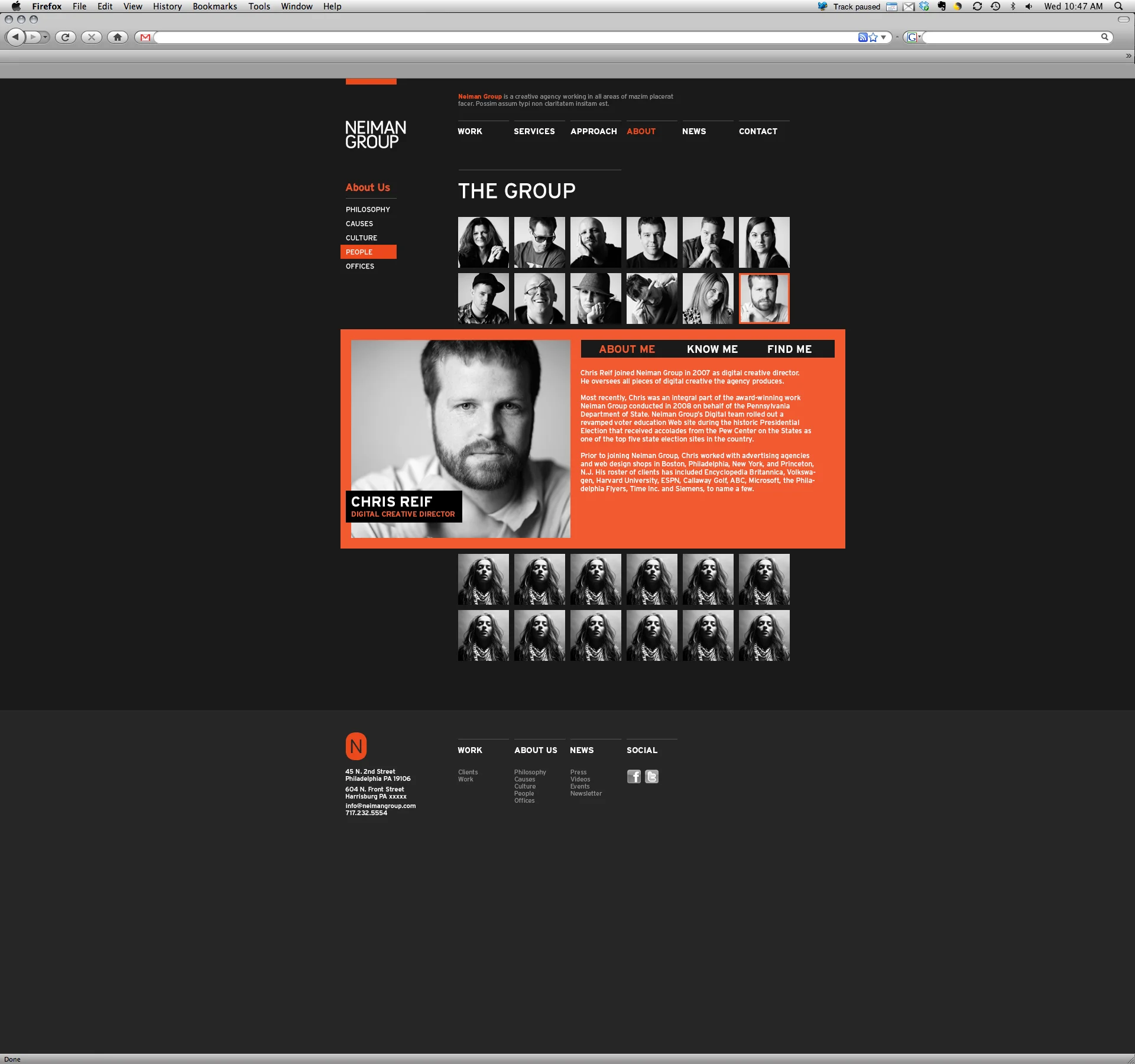Open the History menu
This screenshot has height=1064, width=1135.
167,6
